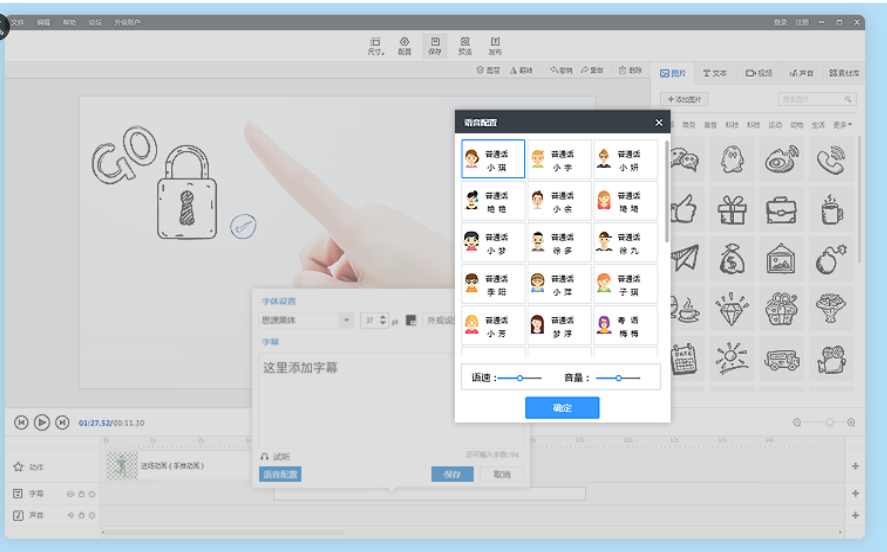
Task: Insert the penguin doodle image
Action: pos(732,159)
